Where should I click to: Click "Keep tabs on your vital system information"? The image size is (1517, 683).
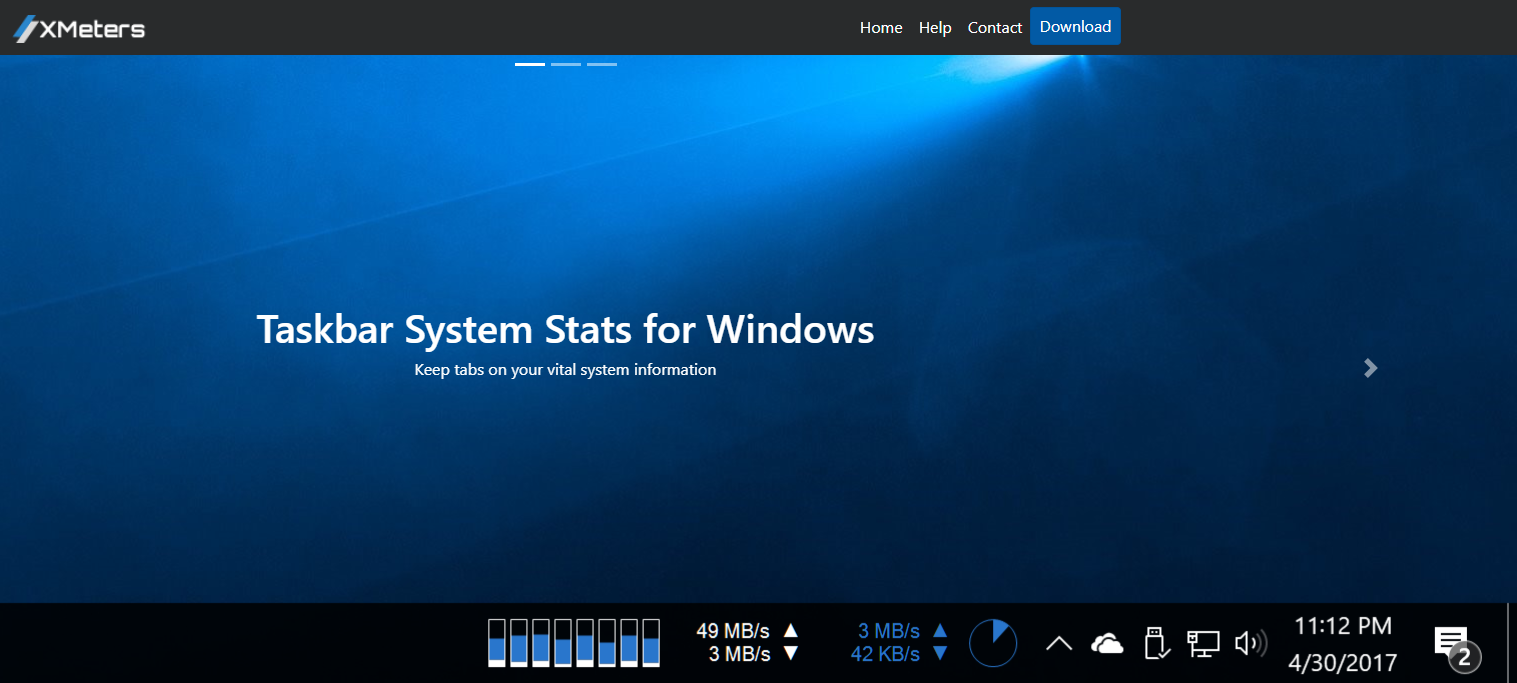pyautogui.click(x=566, y=370)
